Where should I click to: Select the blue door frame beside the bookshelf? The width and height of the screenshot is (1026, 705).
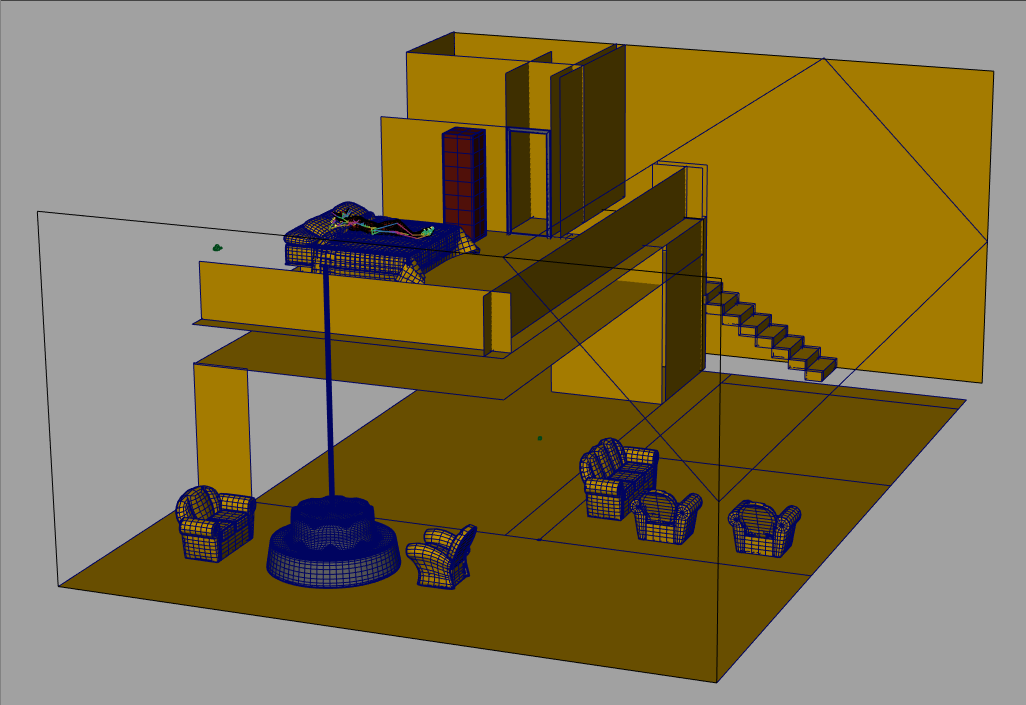coord(528,181)
